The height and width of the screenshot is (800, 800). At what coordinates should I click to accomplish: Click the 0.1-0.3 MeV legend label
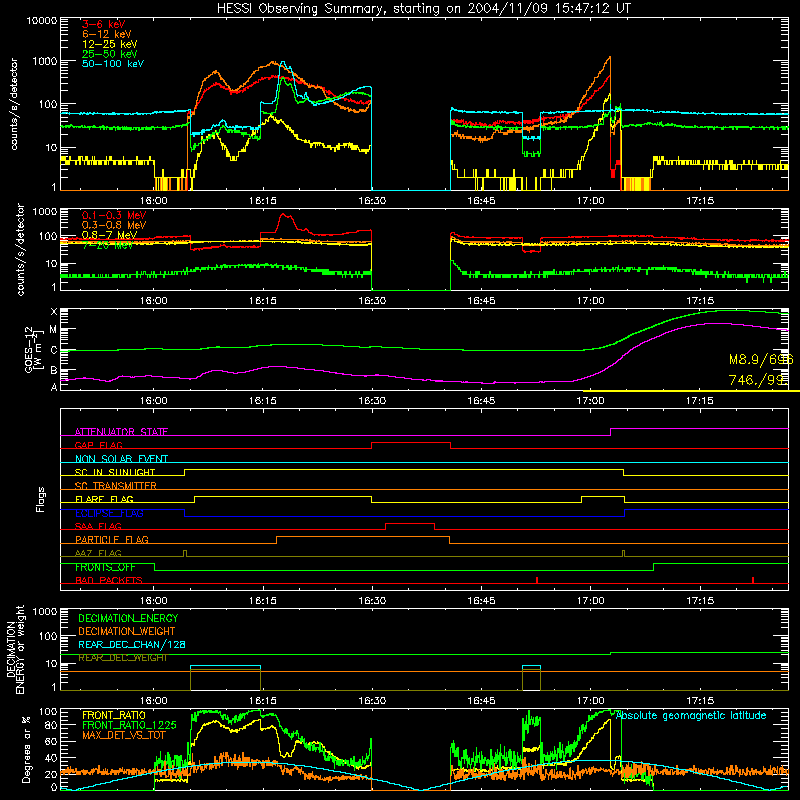(x=114, y=215)
